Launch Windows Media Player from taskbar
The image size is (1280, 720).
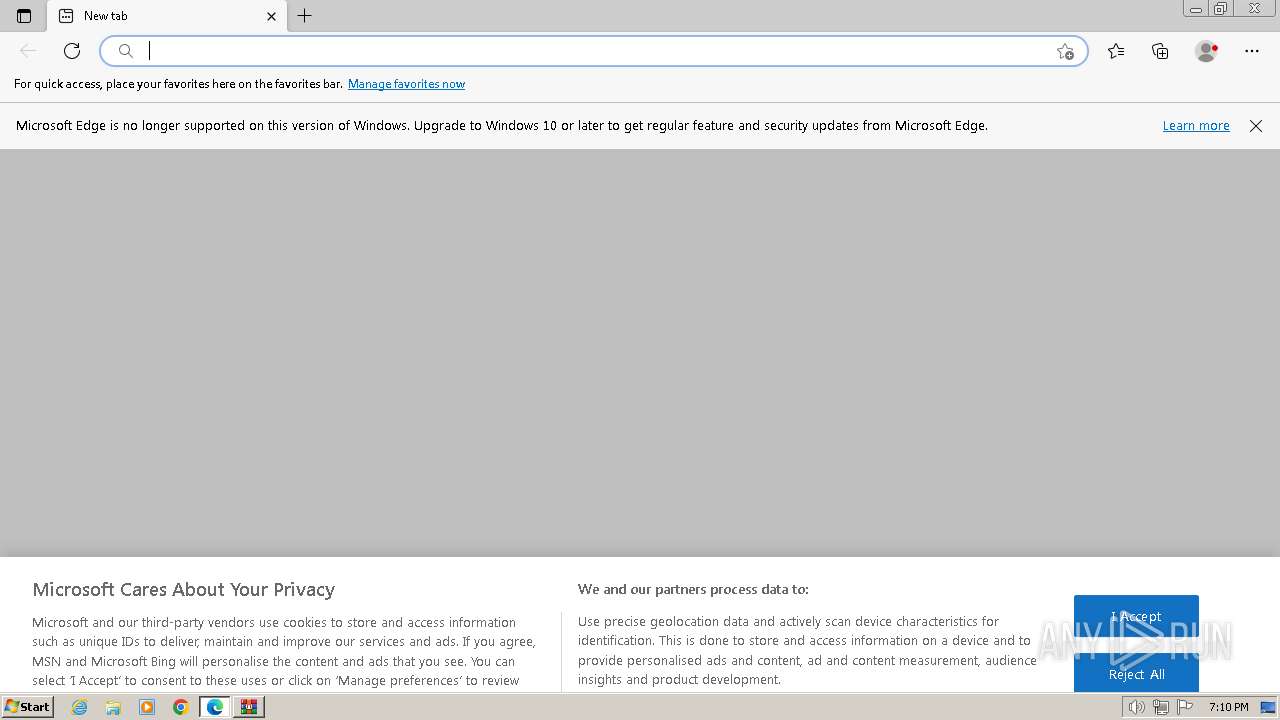(147, 707)
